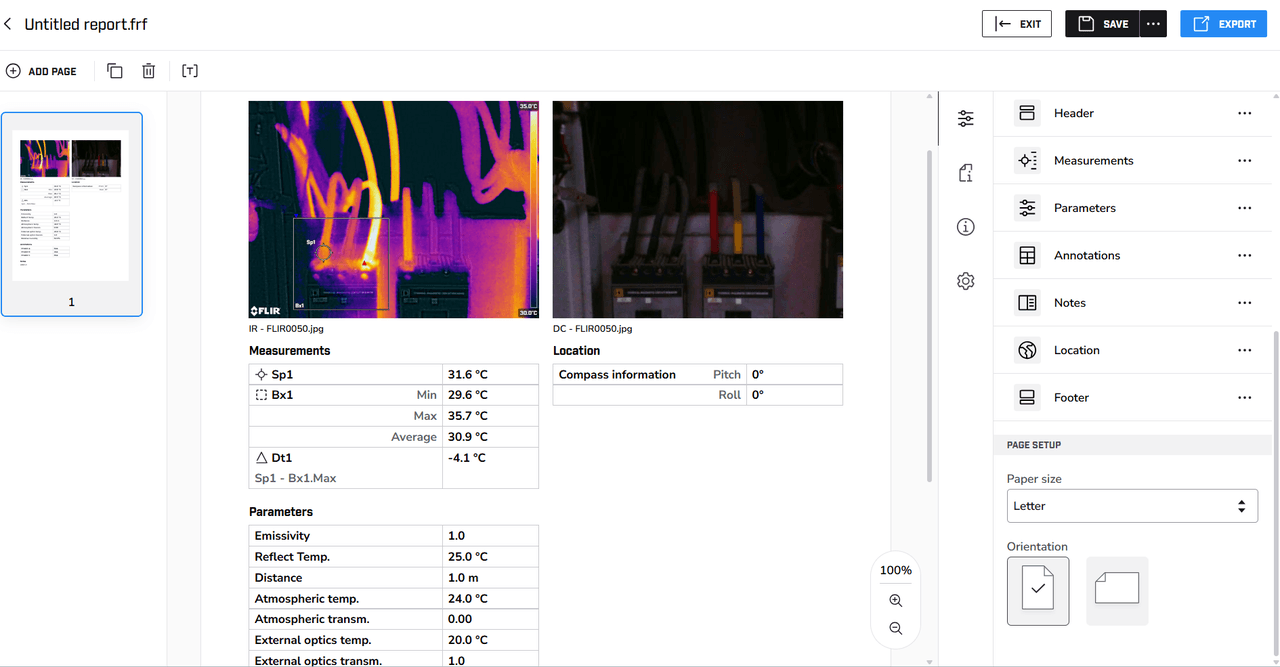Open the info sidebar panel
Viewport: 1280px width, 667px height.
click(x=965, y=226)
